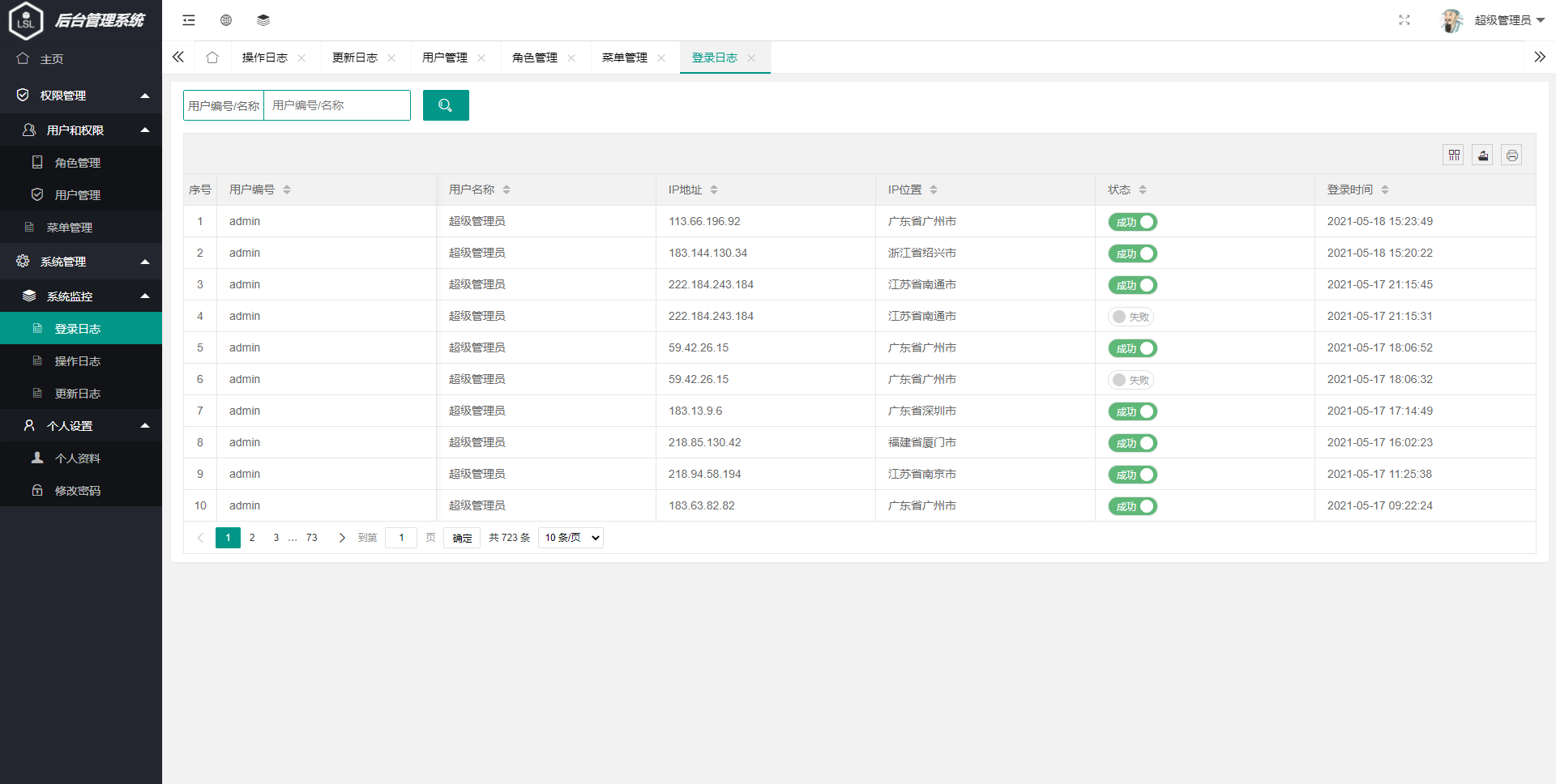
Task: Collapse the 系统监控 menu group
Action: pyautogui.click(x=81, y=296)
